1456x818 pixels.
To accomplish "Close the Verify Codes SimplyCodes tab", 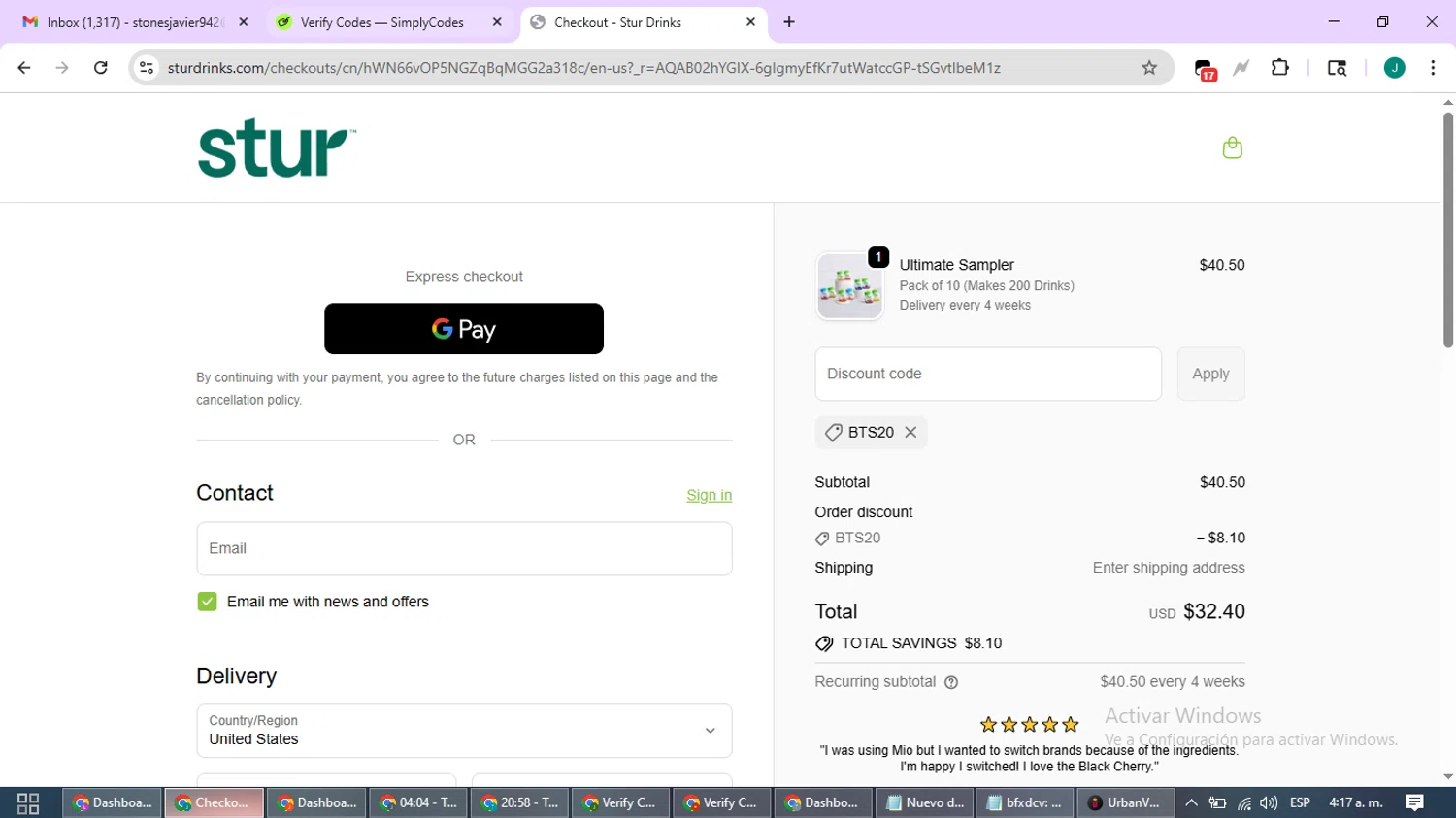I will pos(497,22).
